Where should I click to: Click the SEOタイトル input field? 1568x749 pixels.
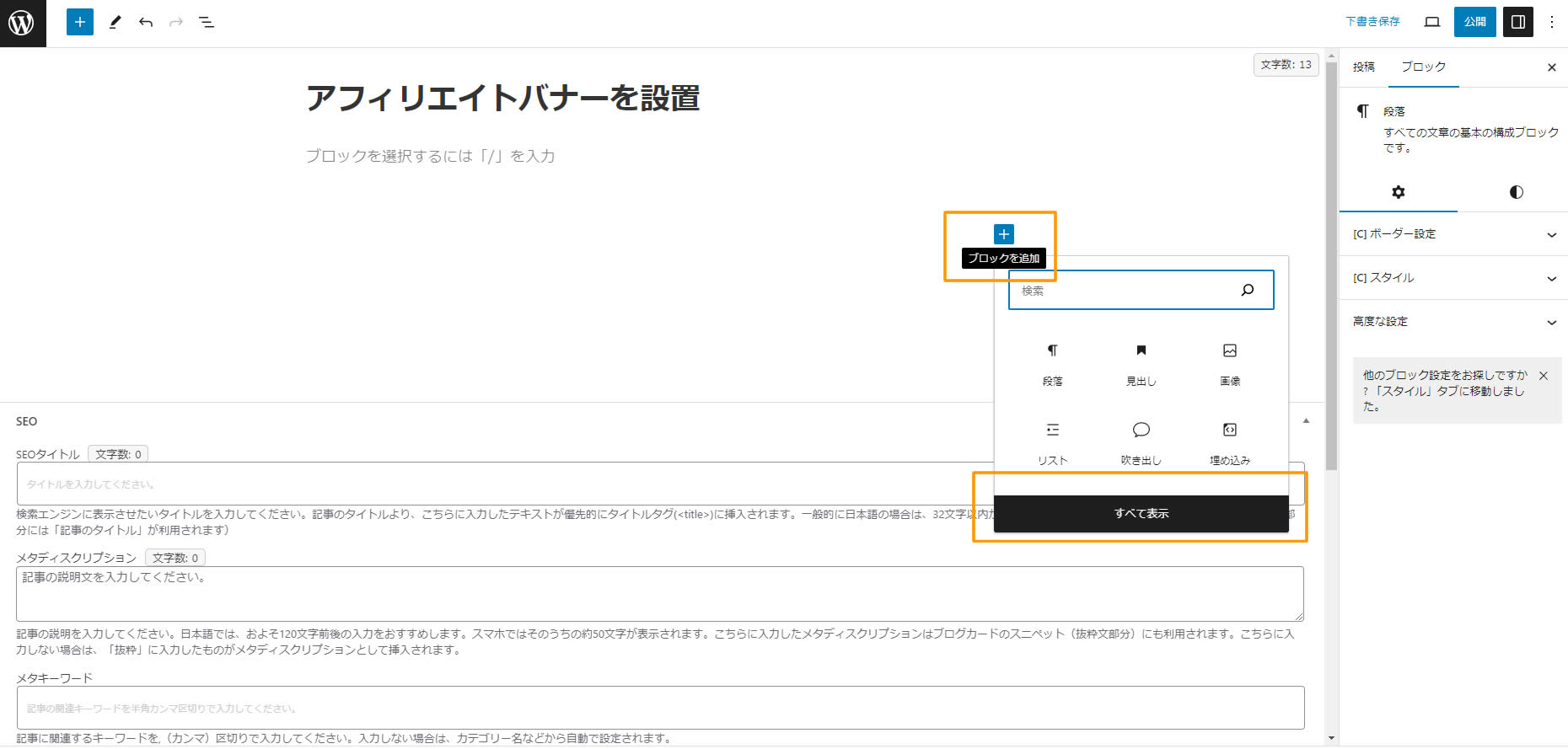(x=660, y=484)
